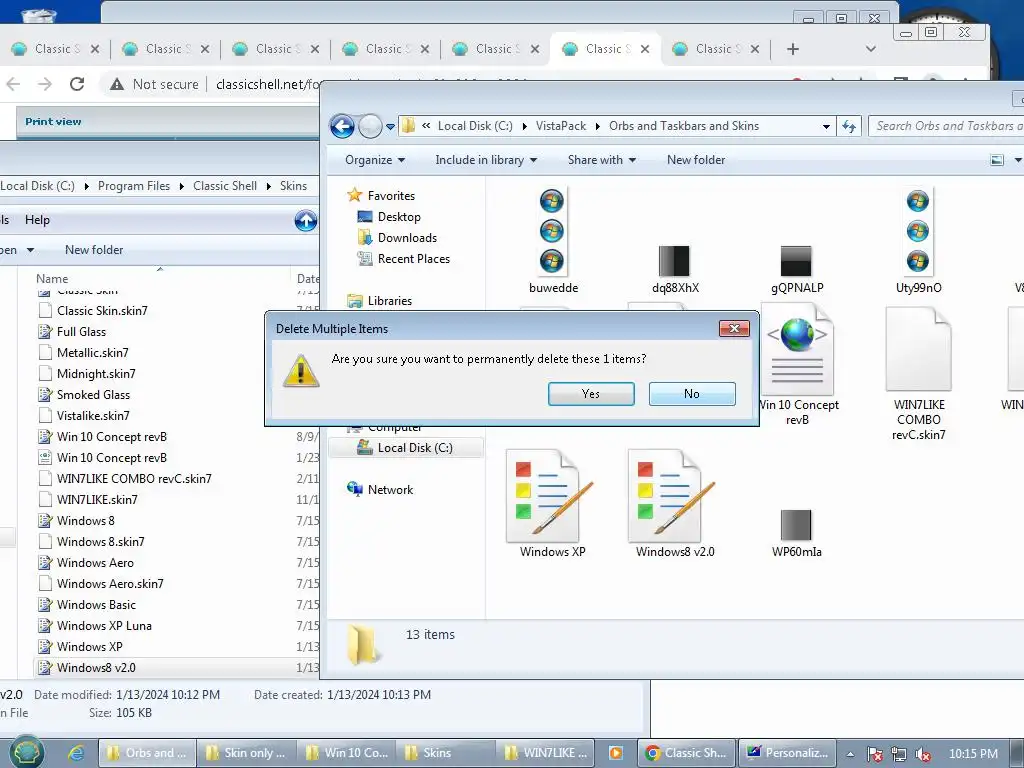Select the Uty99nO orb file
The height and width of the screenshot is (768, 1024).
click(x=918, y=240)
